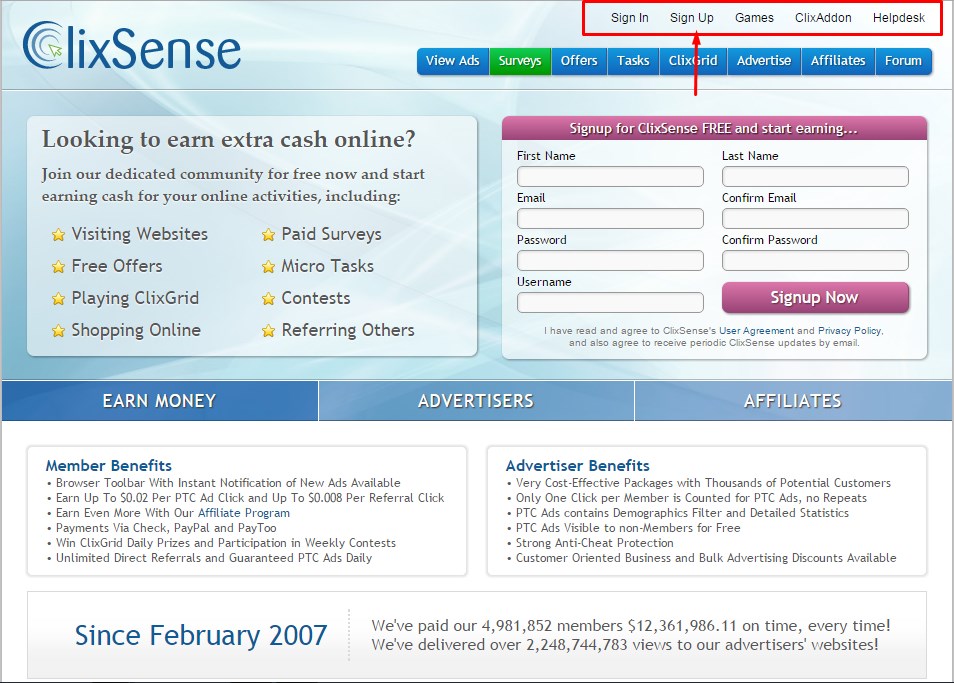Click 'PTC Ads Visible to non-Members for Free'
Viewport: 954px width, 683px height.
point(628,528)
